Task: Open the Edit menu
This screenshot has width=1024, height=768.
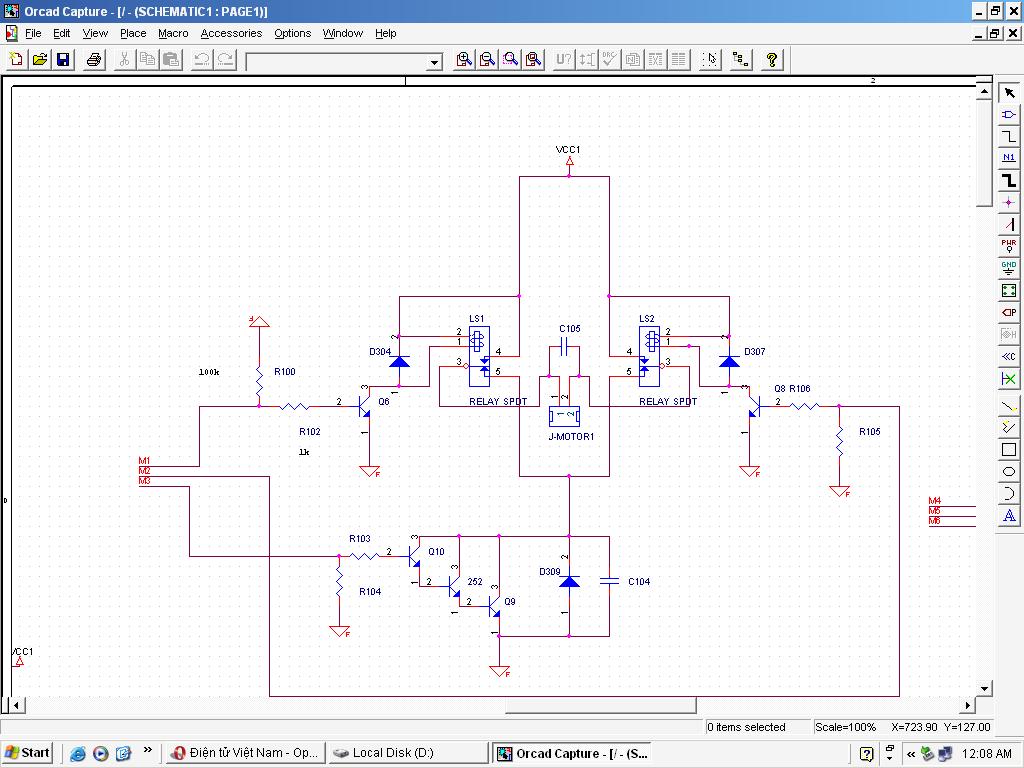Action: [x=61, y=33]
